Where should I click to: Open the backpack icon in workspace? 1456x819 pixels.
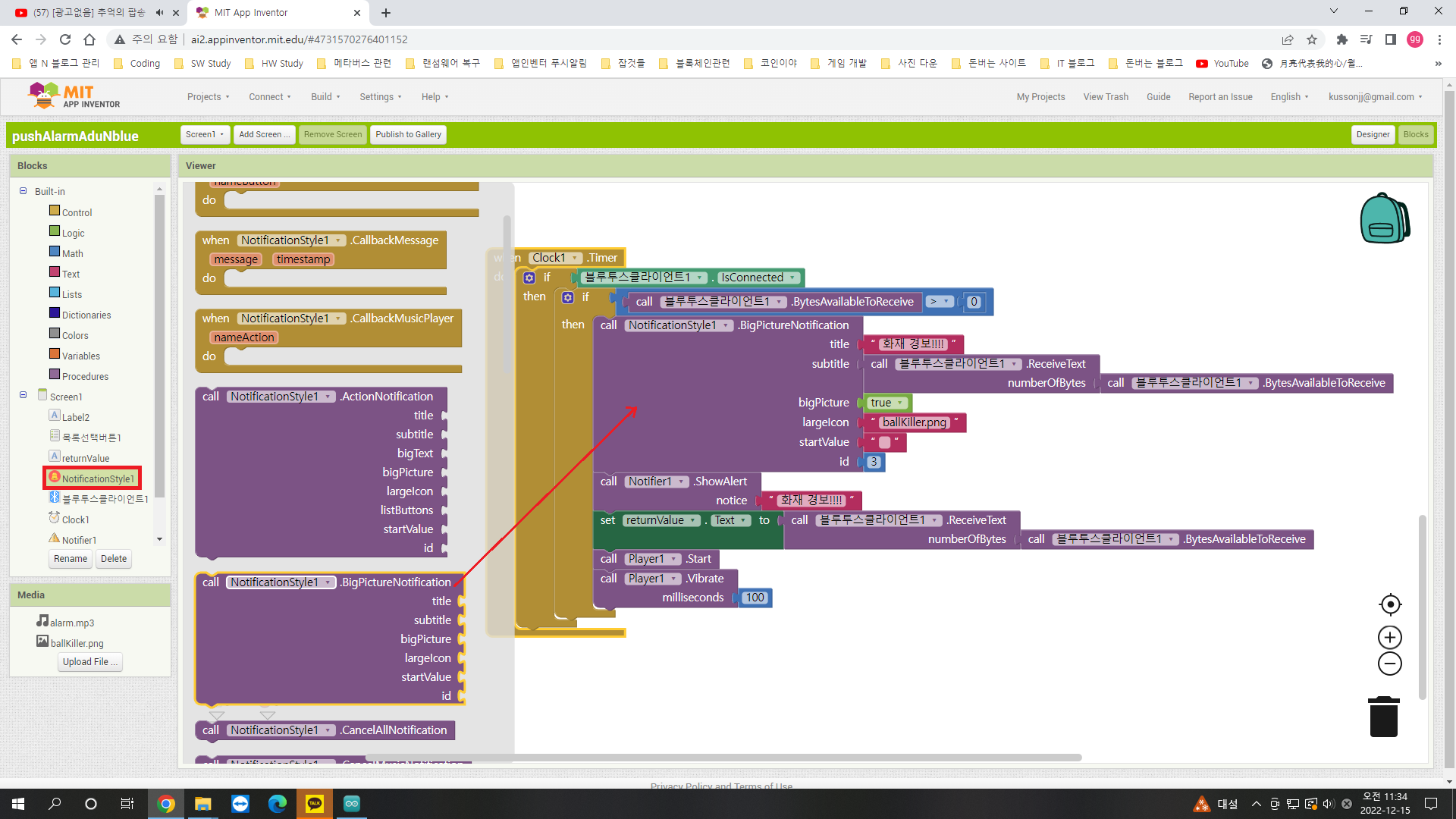point(1384,218)
